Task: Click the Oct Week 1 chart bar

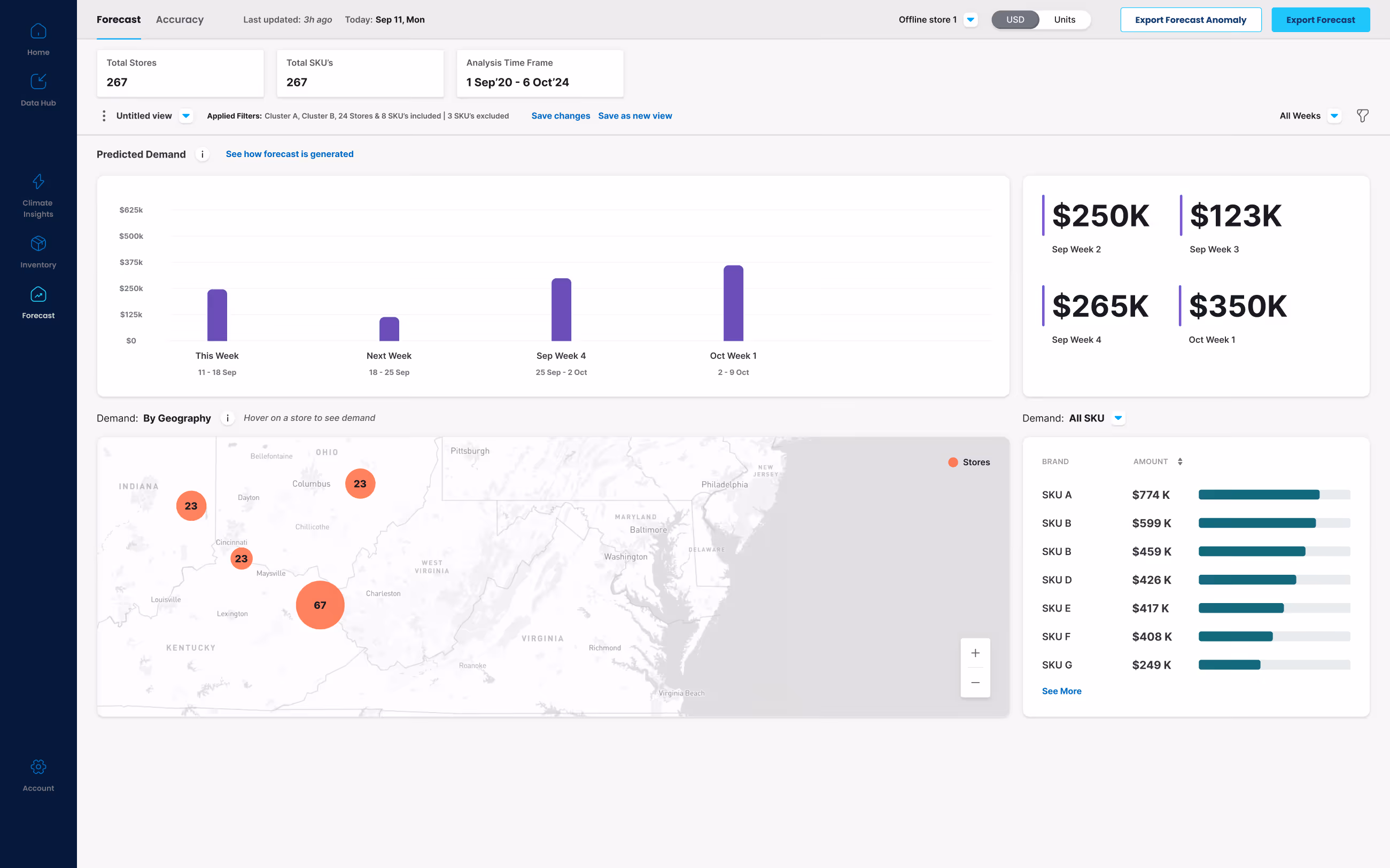Action: click(734, 303)
